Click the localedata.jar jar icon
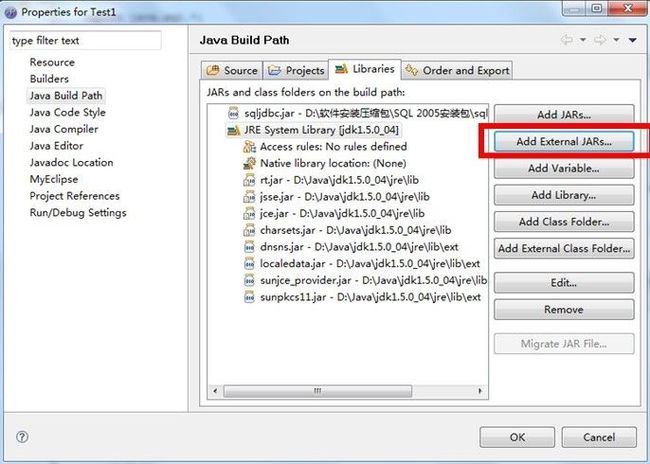The width and height of the screenshot is (650, 464). click(249, 264)
